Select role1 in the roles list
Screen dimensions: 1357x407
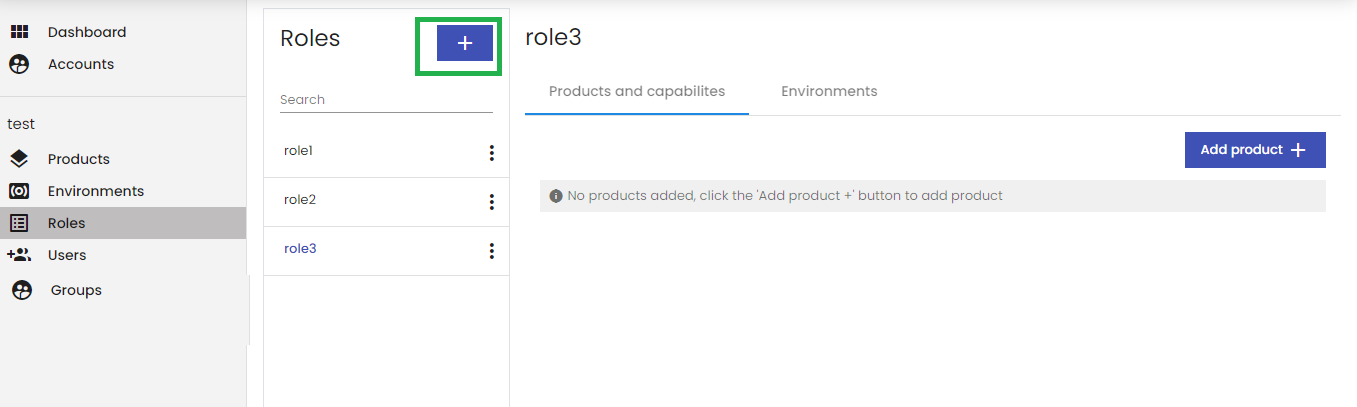[x=386, y=153]
